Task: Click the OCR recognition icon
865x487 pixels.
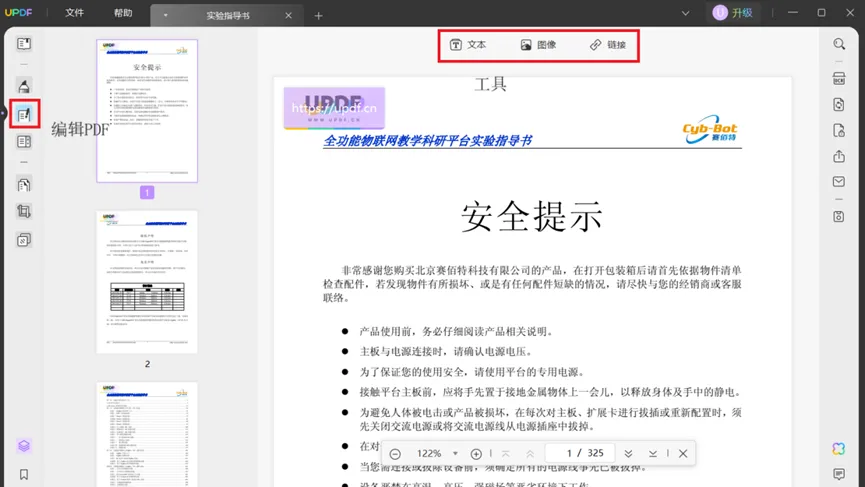Action: click(x=839, y=79)
